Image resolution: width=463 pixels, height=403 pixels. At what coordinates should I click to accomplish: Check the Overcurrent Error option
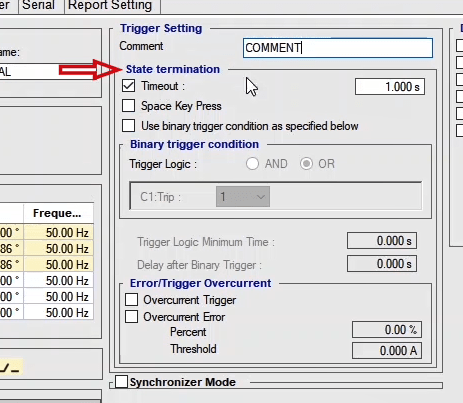[131, 316]
